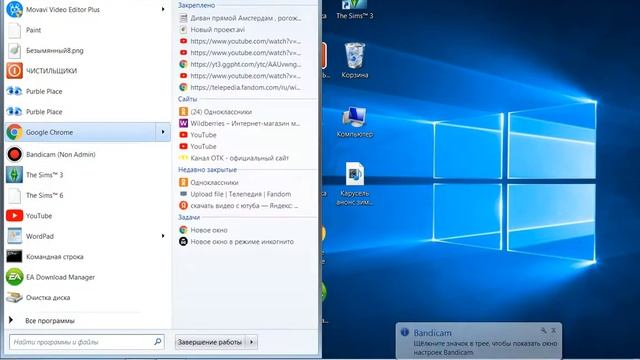Viewport: 640px width, 360px height.
Task: Open the YouTube app in Start menu list
Action: pos(87,216)
